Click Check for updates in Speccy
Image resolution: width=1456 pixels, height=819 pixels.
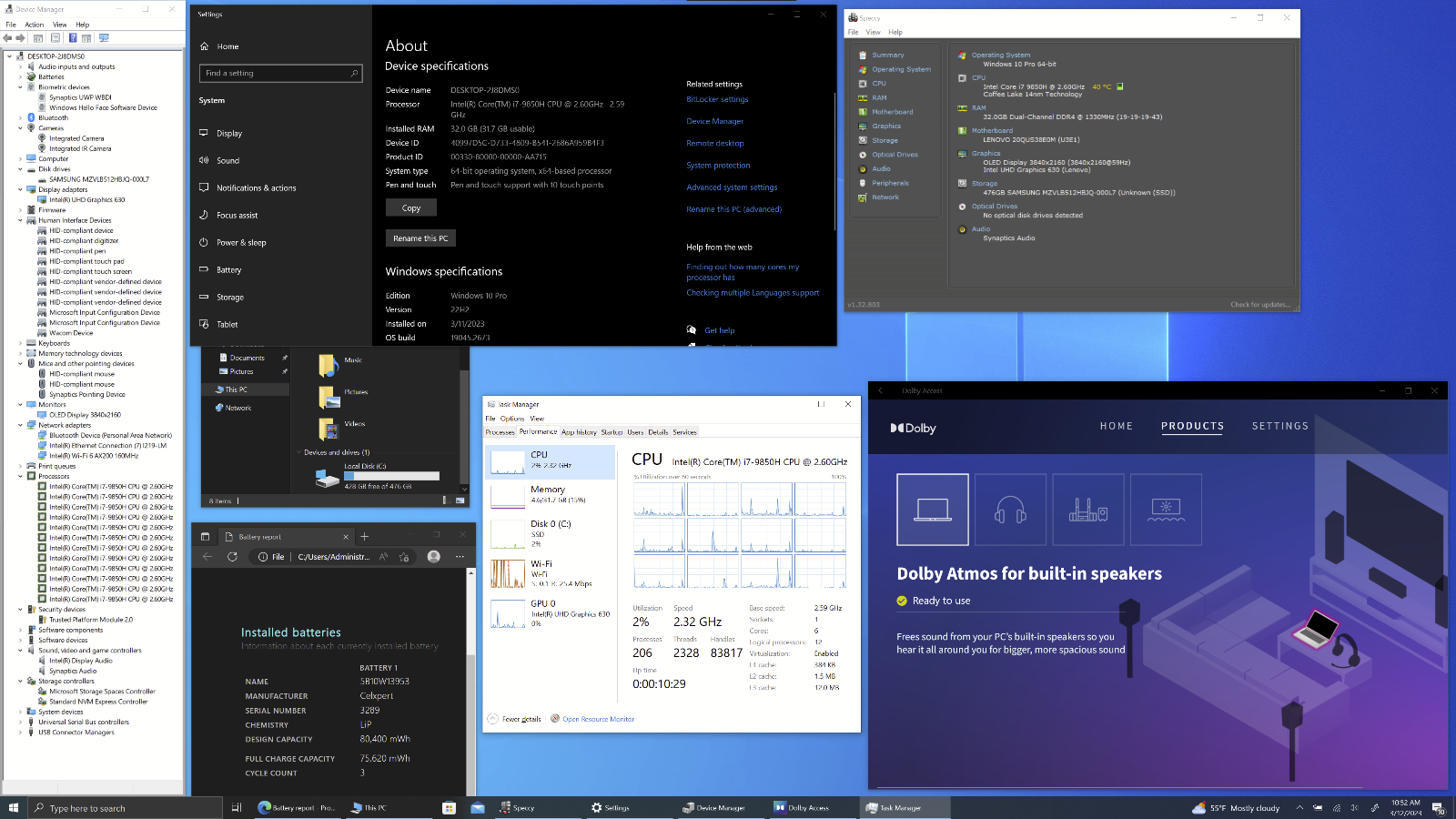(x=1260, y=305)
